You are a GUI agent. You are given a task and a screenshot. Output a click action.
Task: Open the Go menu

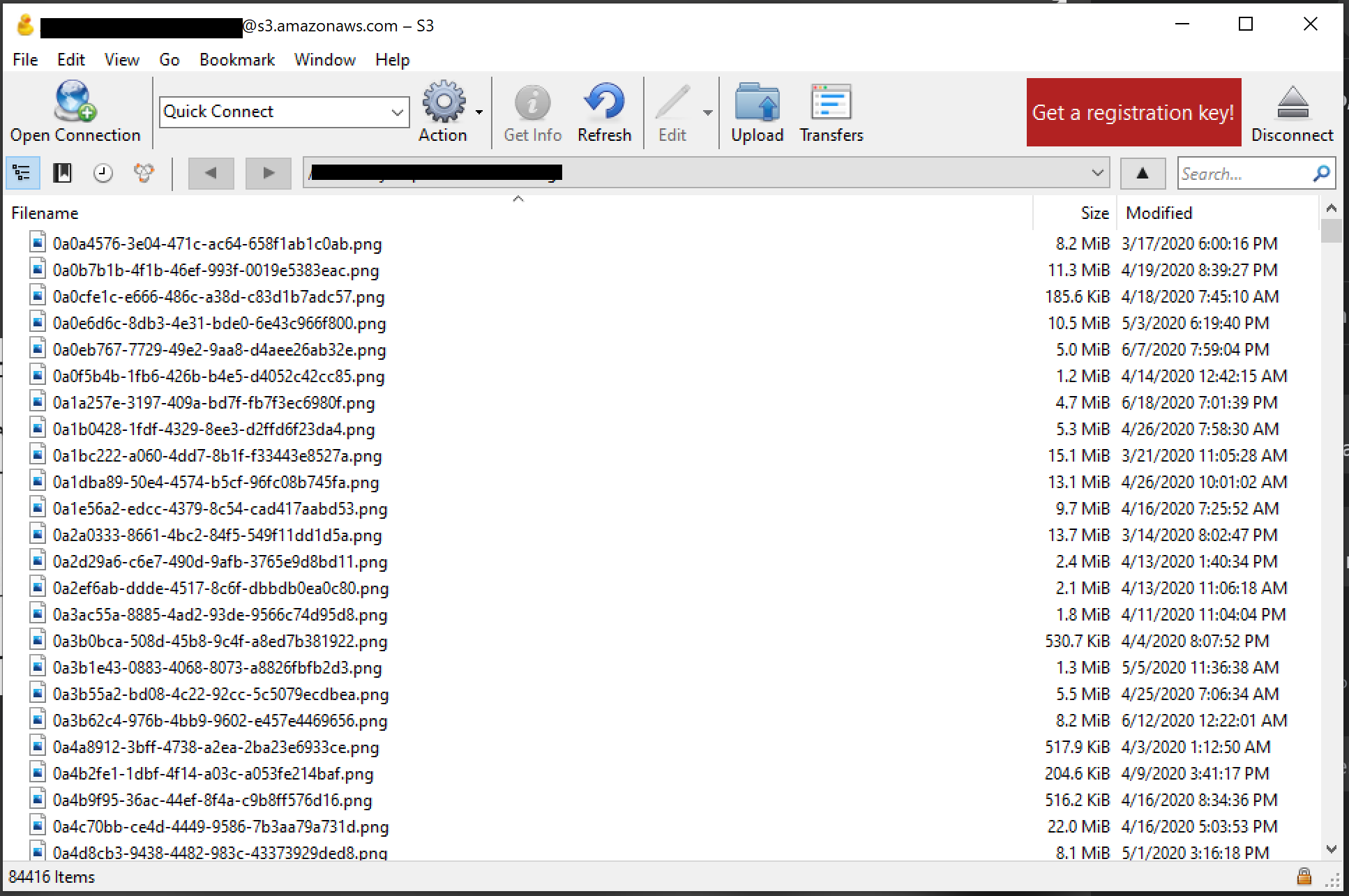coord(169,60)
